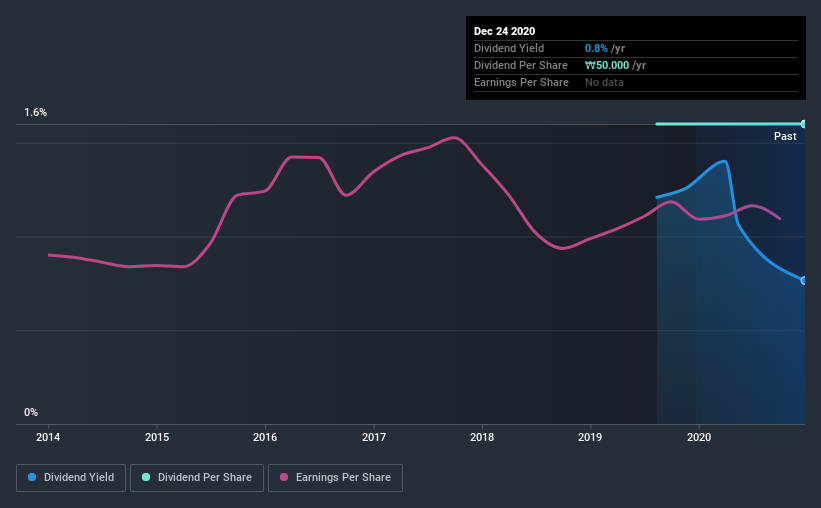Viewport: 821px width, 508px height.
Task: Toggle the Dividend Yield legend button
Action: (71, 478)
